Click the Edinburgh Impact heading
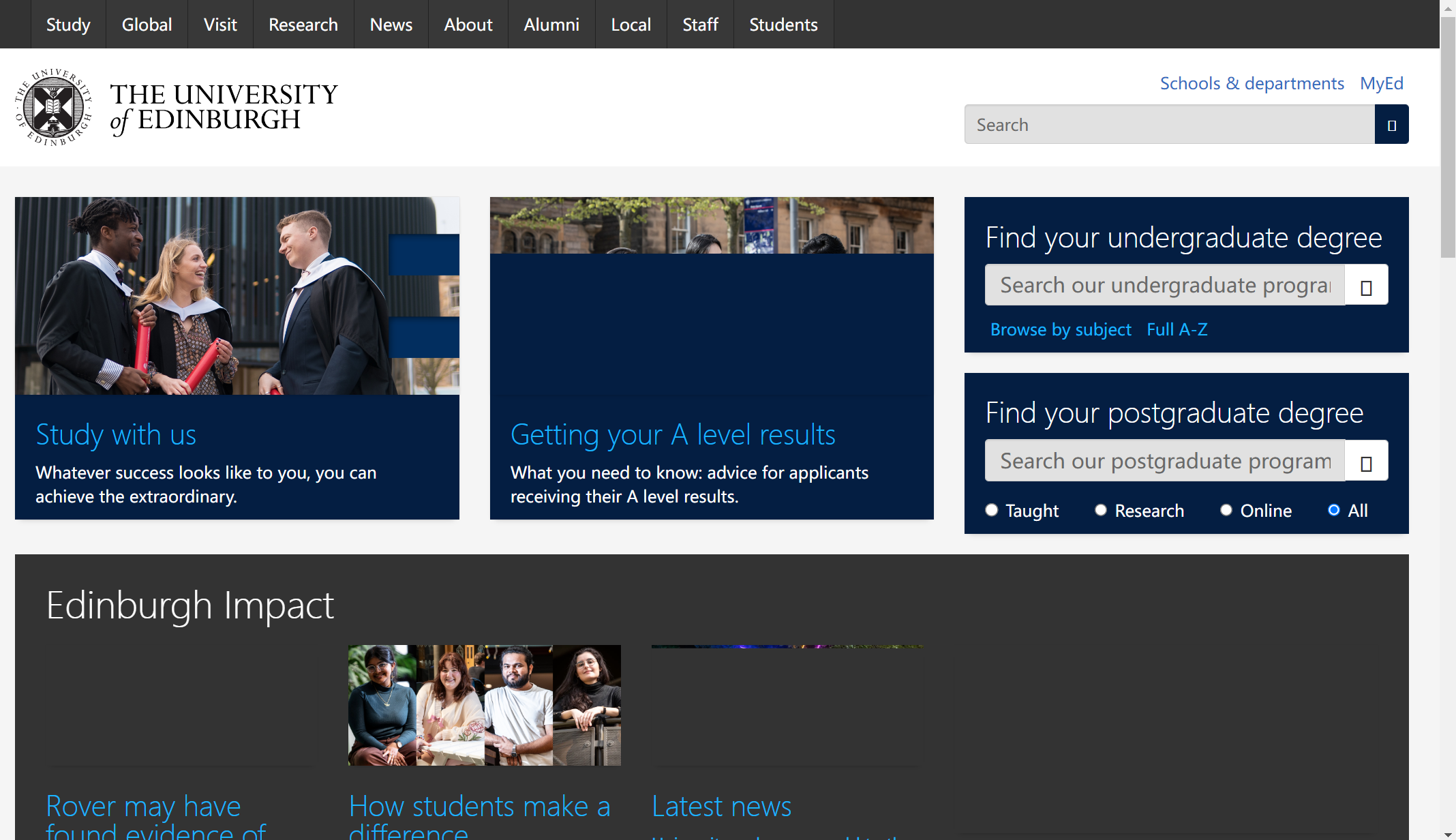The height and width of the screenshot is (840, 1456). [x=190, y=605]
